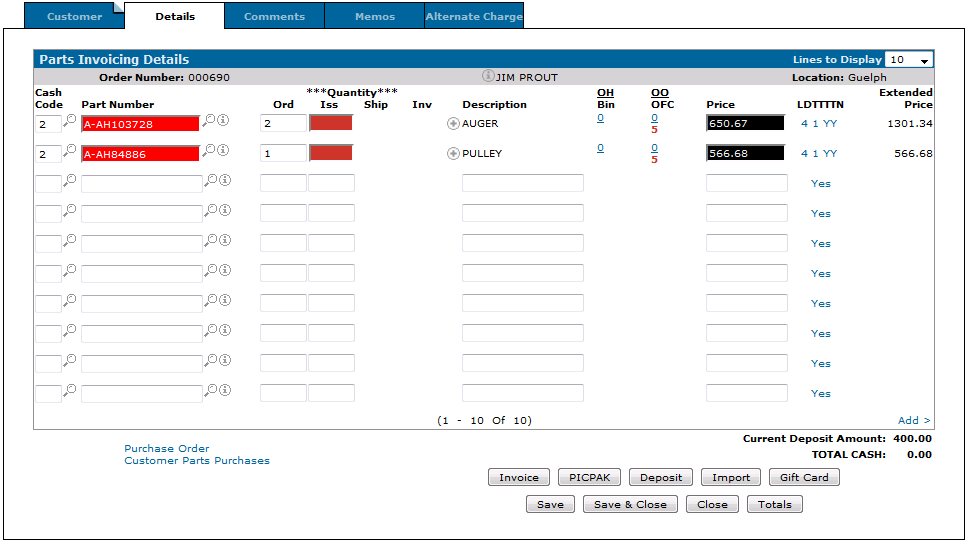The width and height of the screenshot is (967, 541).
Task: Click red OFC value 5 on AUGER row
Action: click(654, 130)
